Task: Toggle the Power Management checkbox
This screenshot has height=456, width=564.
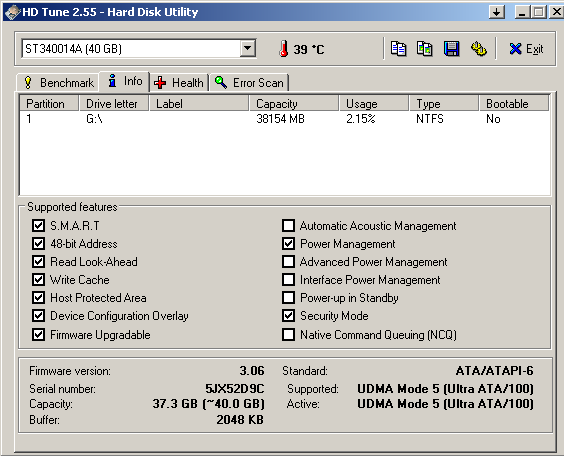Action: [288, 243]
